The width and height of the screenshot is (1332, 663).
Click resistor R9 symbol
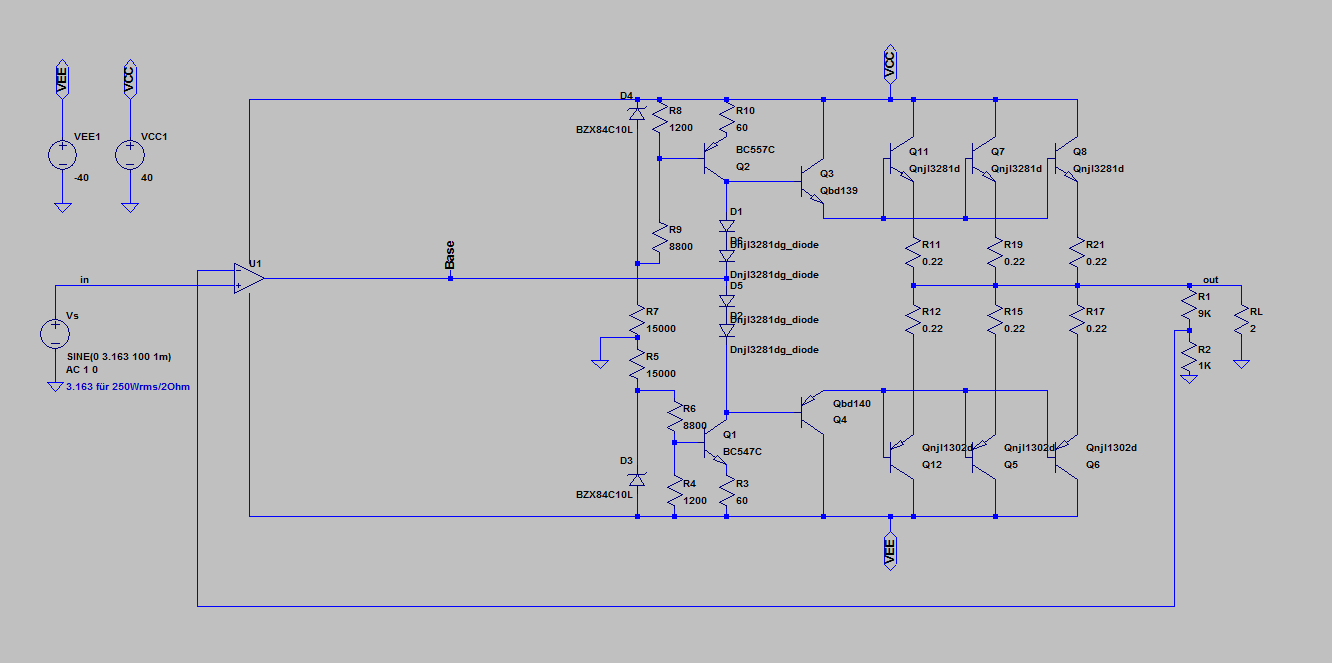(x=660, y=238)
